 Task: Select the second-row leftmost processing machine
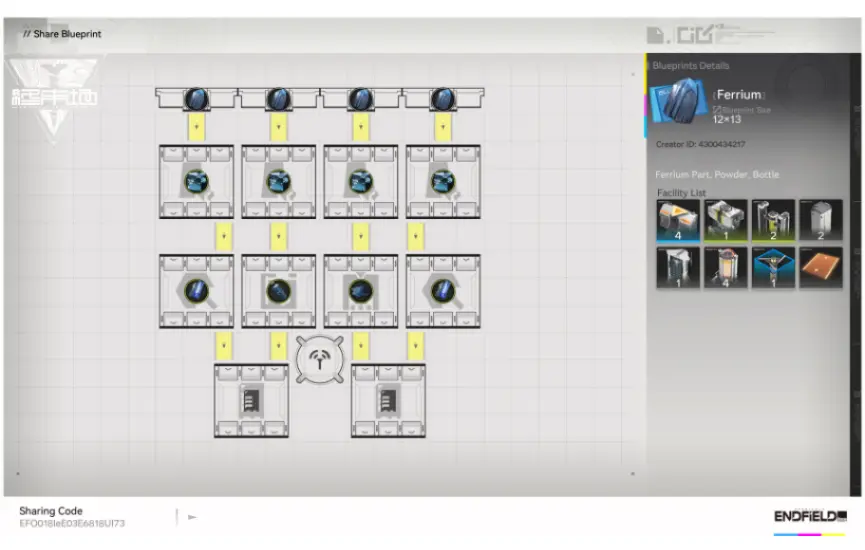tap(196, 181)
